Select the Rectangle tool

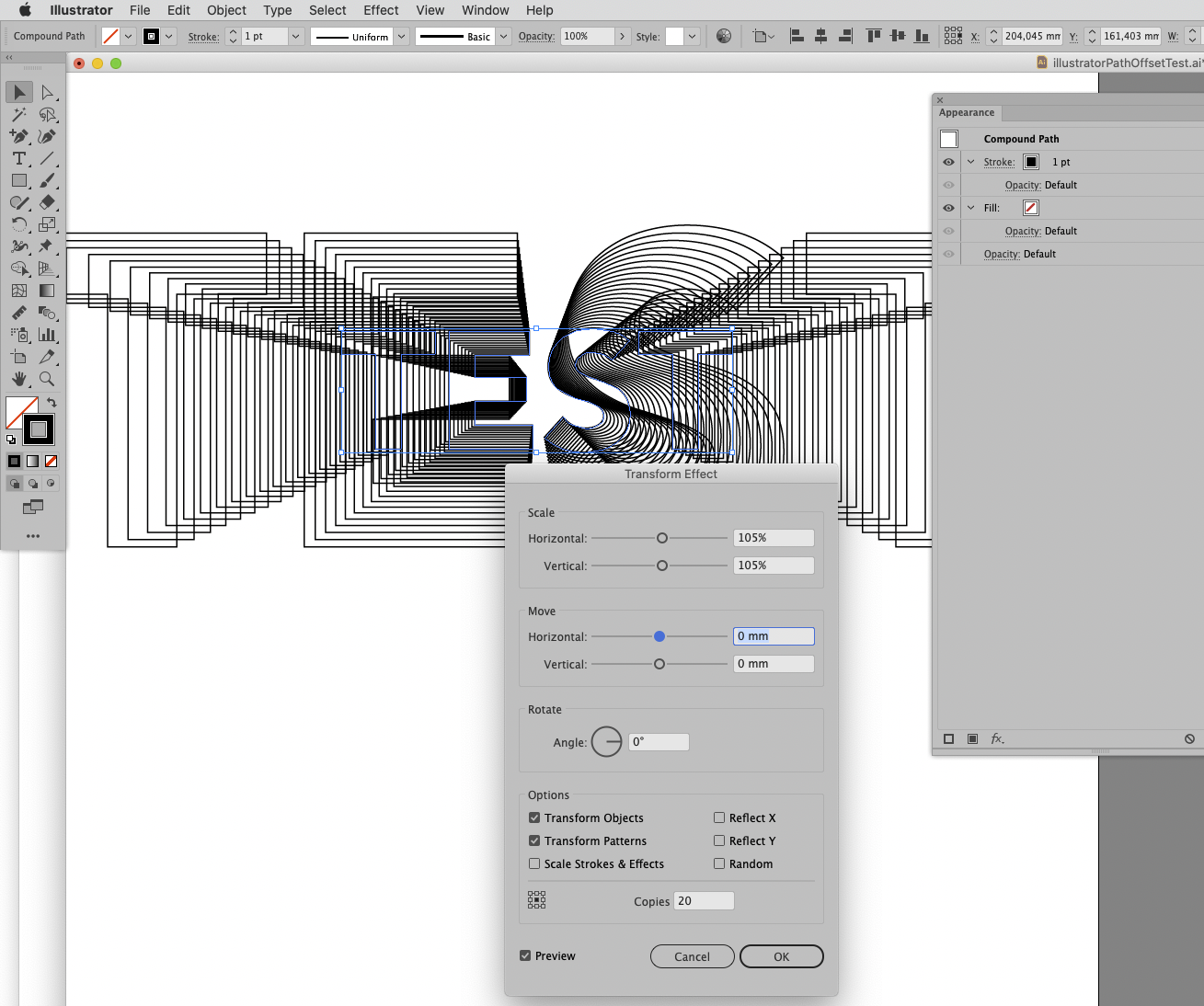click(x=19, y=180)
